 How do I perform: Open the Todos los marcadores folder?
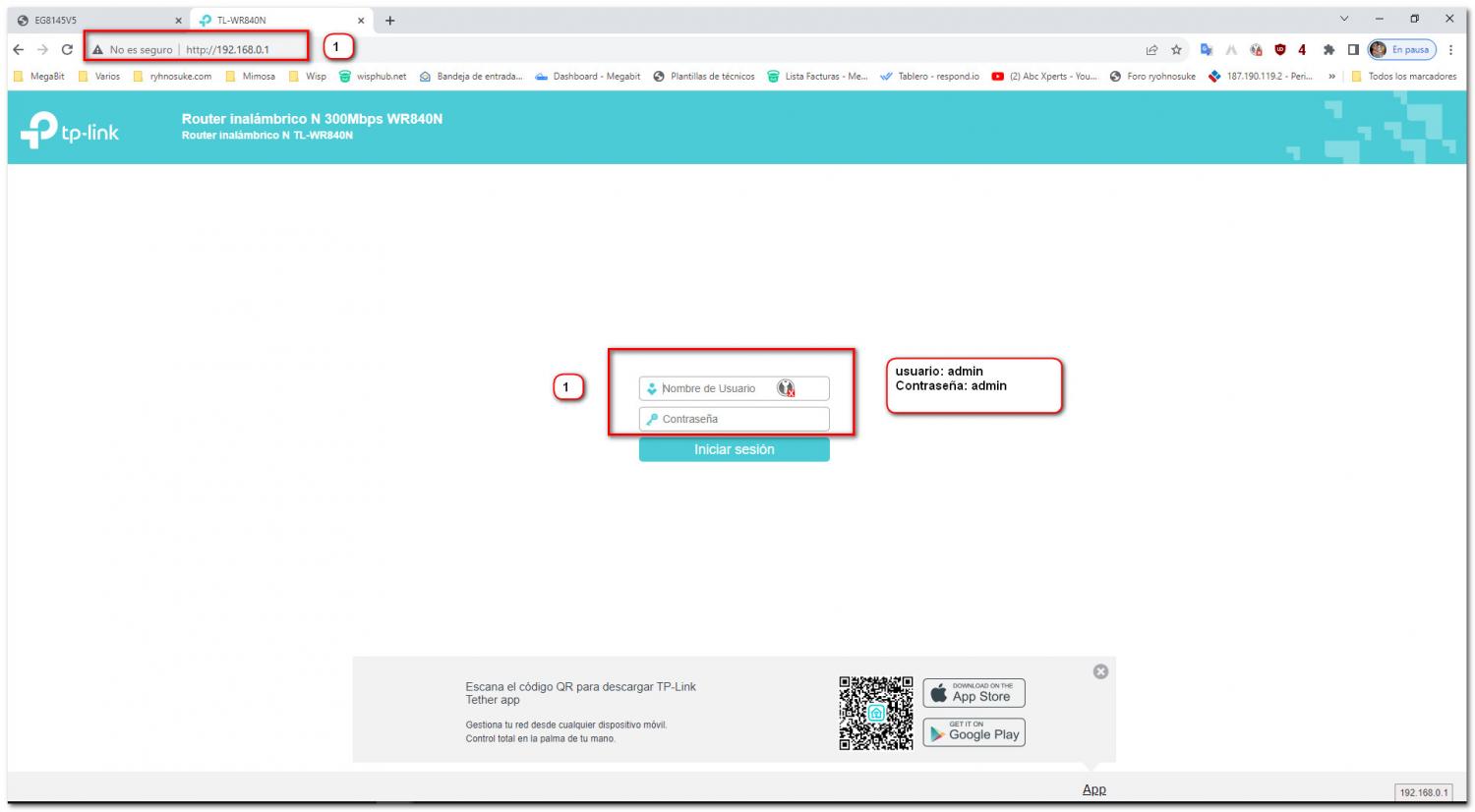pyautogui.click(x=1404, y=77)
